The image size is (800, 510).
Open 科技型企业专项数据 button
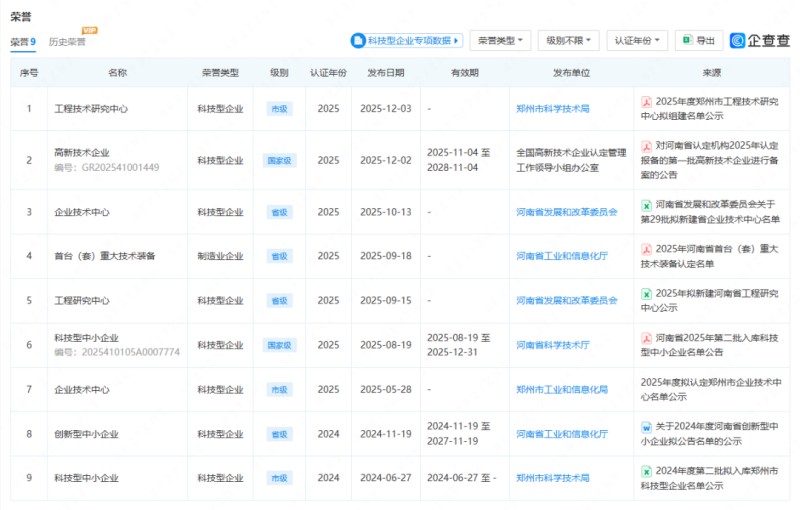pyautogui.click(x=406, y=41)
